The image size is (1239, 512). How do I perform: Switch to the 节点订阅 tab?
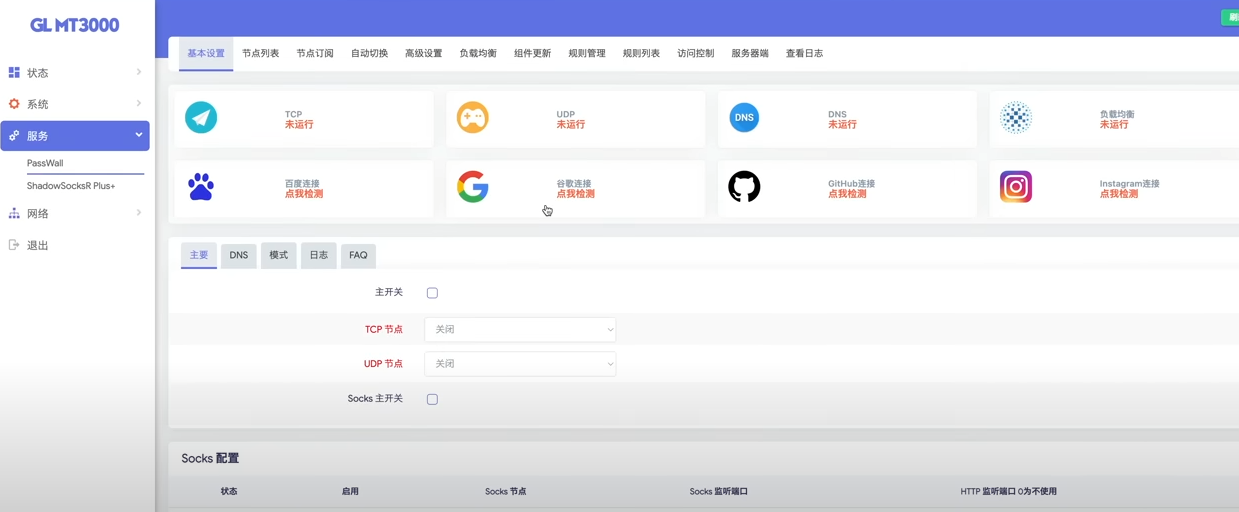point(315,54)
